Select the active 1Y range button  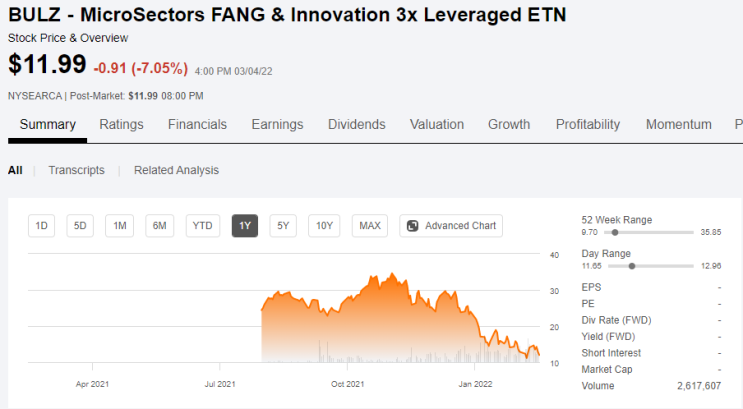pos(245,226)
